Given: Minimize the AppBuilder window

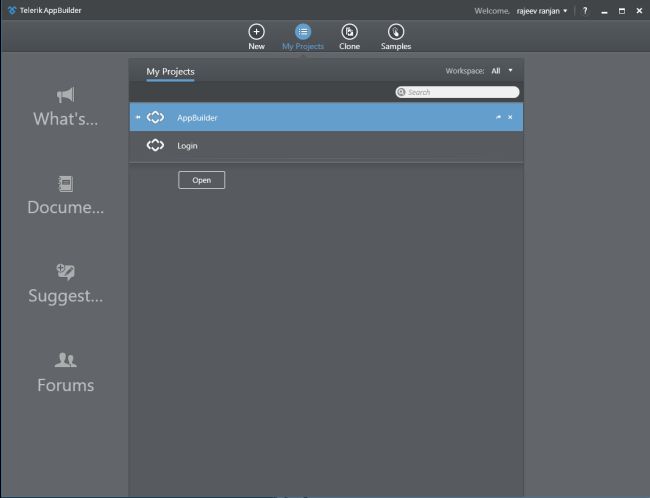Looking at the screenshot, I should (604, 12).
